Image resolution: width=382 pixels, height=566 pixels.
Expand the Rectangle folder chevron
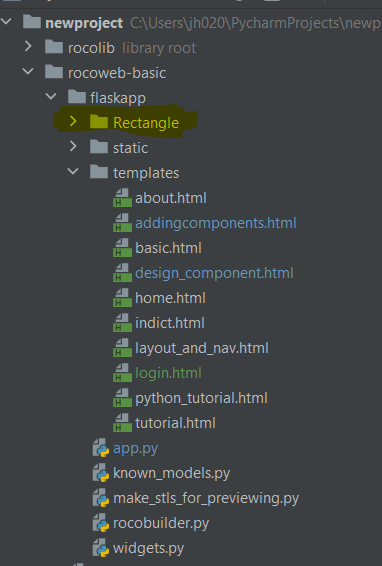click(x=73, y=121)
